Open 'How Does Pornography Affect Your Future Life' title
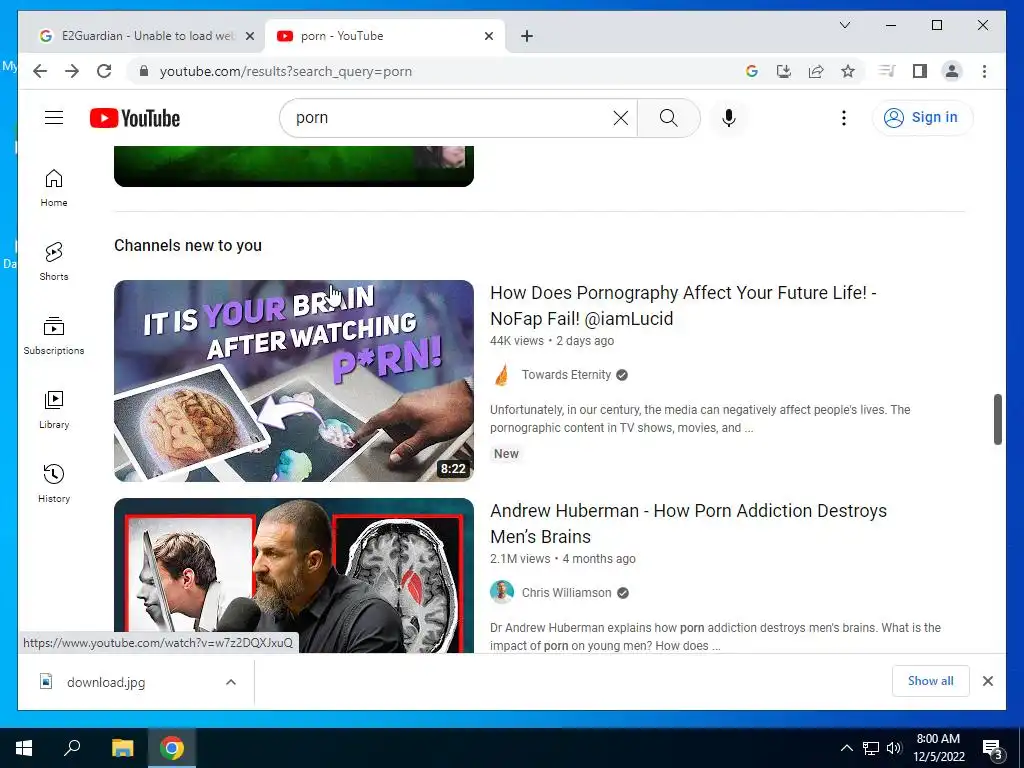 click(x=683, y=305)
